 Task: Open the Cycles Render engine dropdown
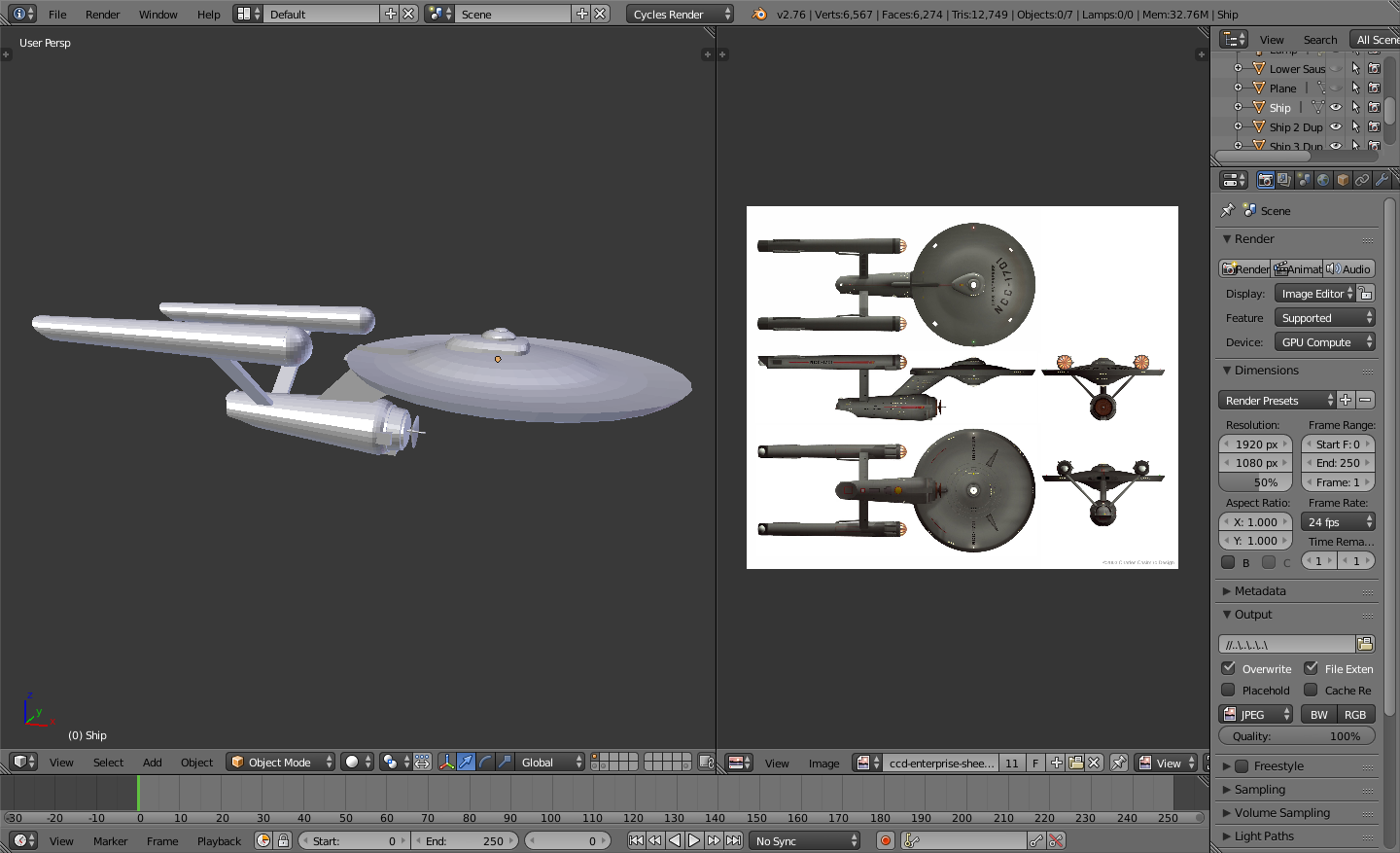click(x=681, y=14)
